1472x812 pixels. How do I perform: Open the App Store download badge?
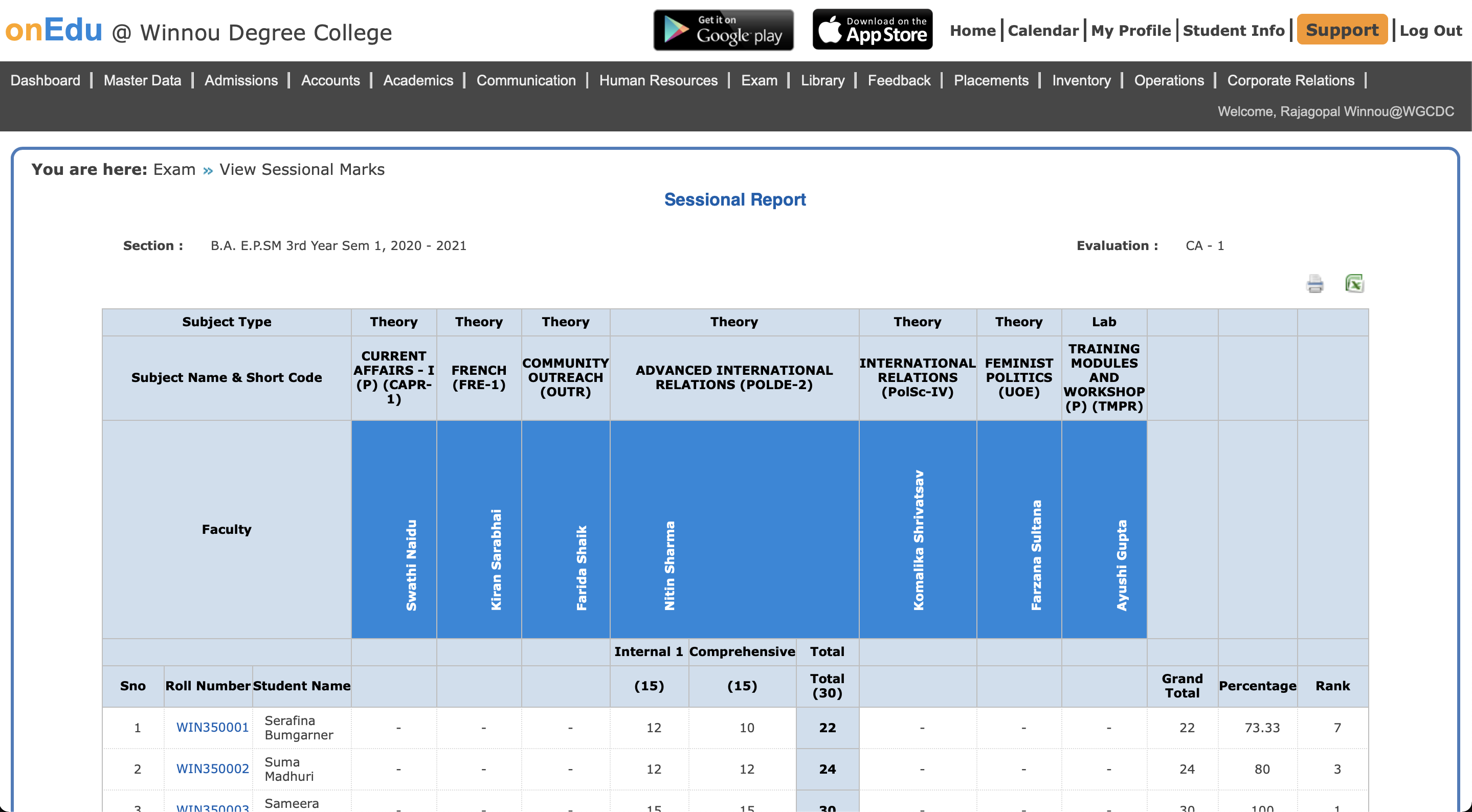coord(872,30)
